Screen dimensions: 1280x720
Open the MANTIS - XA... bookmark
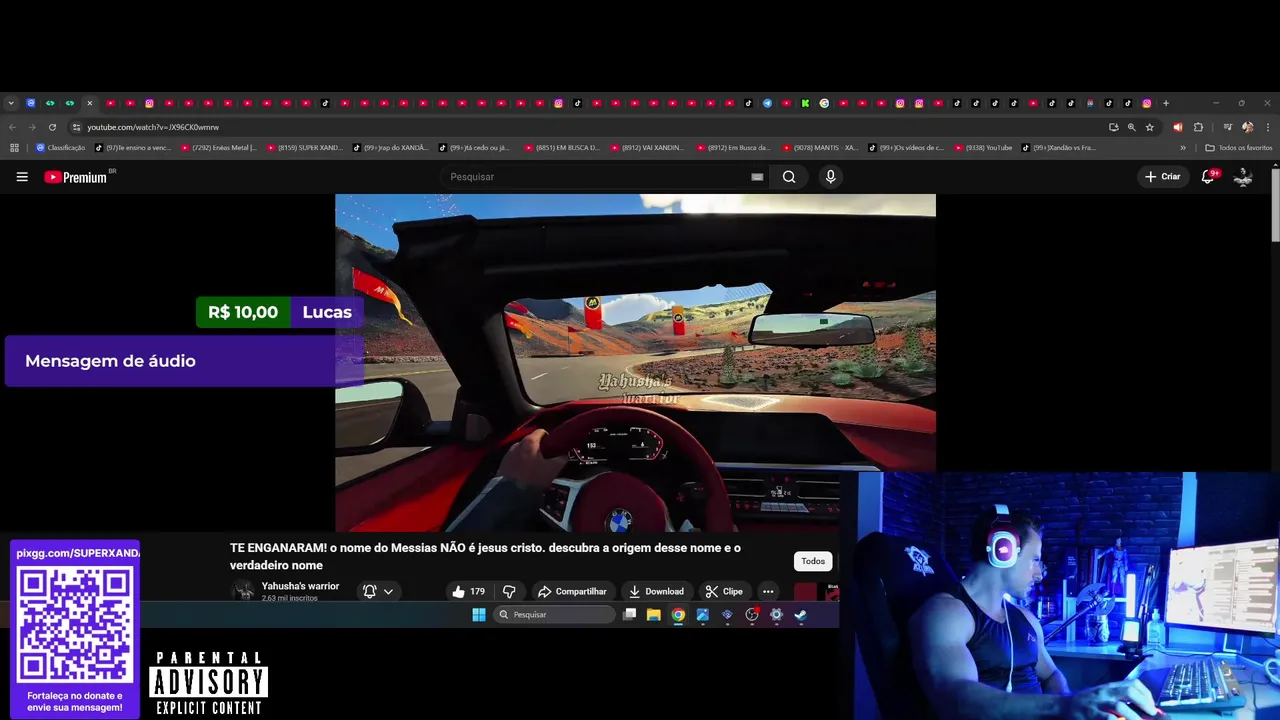(821, 148)
